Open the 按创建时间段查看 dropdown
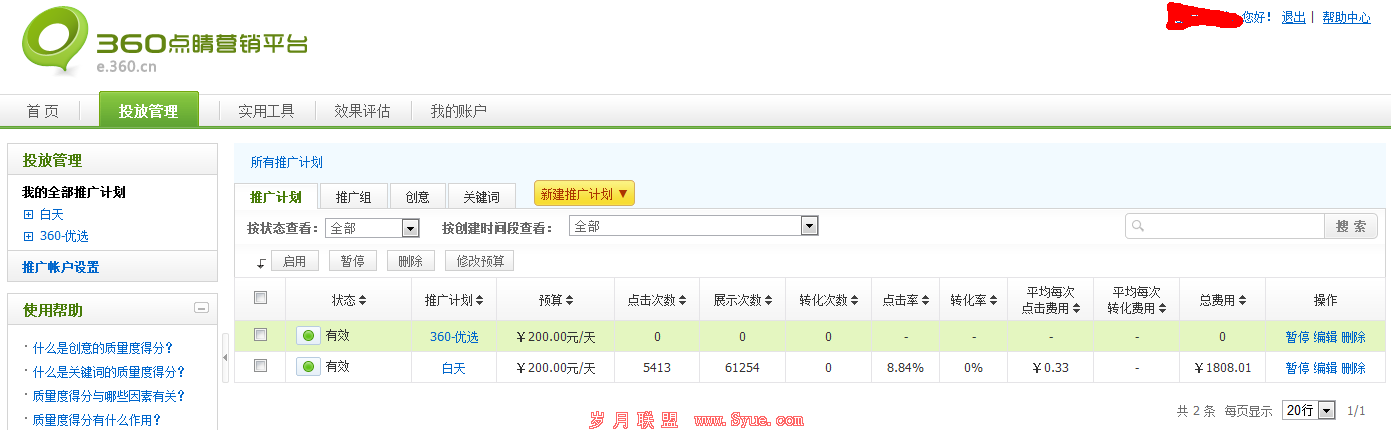The width and height of the screenshot is (1391, 430). [x=809, y=226]
